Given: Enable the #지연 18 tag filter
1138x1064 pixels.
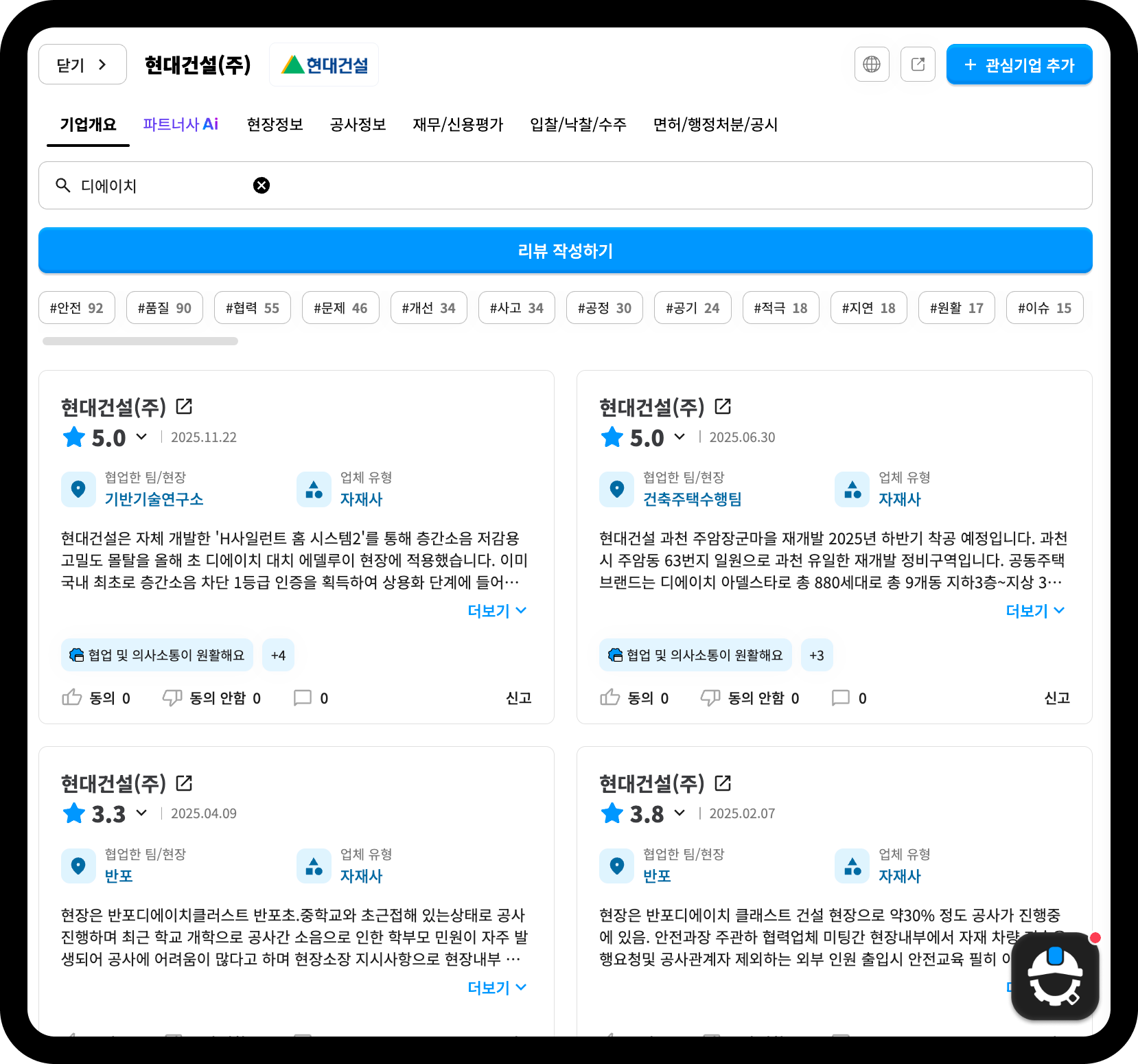Looking at the screenshot, I should pyautogui.click(x=869, y=308).
